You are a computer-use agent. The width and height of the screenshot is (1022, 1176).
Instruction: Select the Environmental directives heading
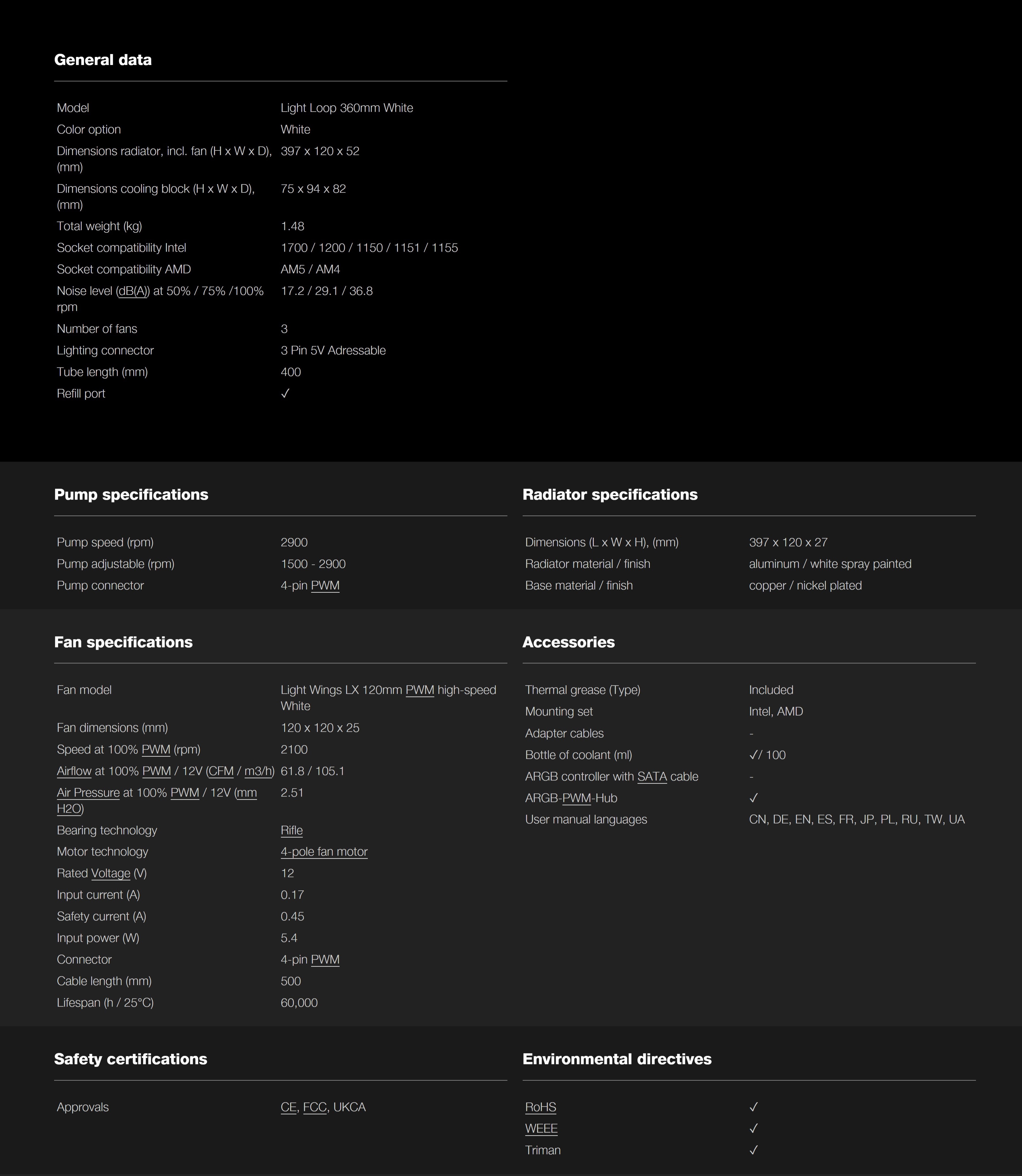[x=617, y=1059]
